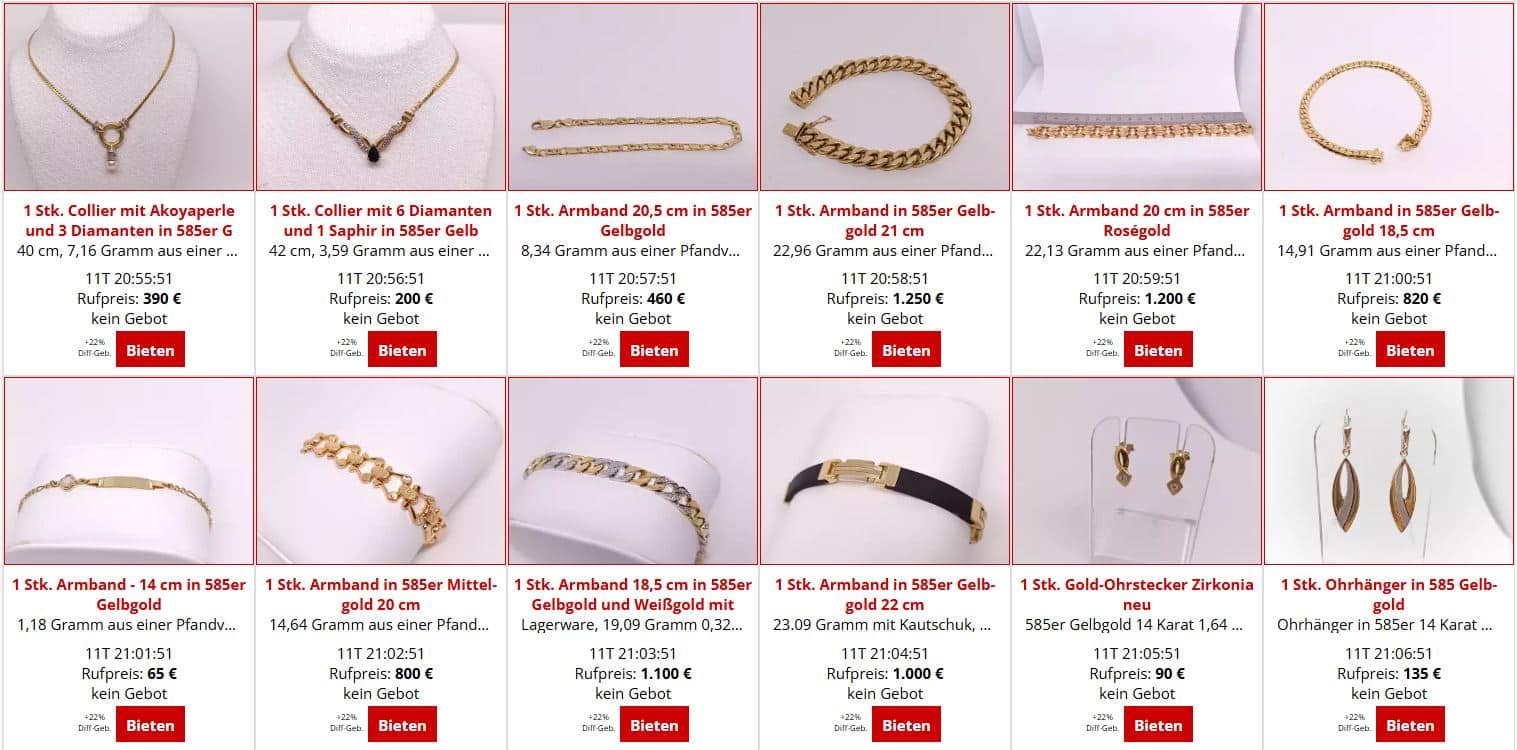Click Bieten for the 1.250 € bracelet
Image resolution: width=1517 pixels, height=750 pixels.
click(906, 350)
